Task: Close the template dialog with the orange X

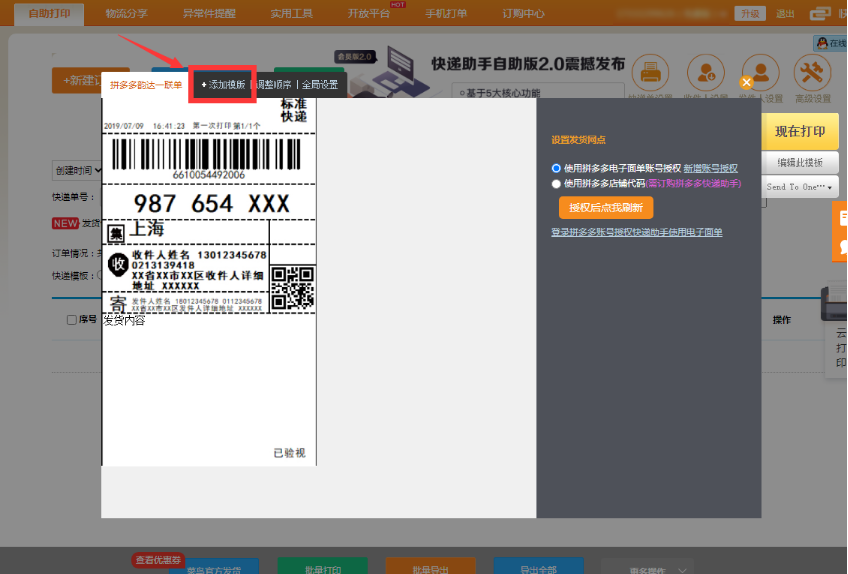Action: [x=746, y=83]
